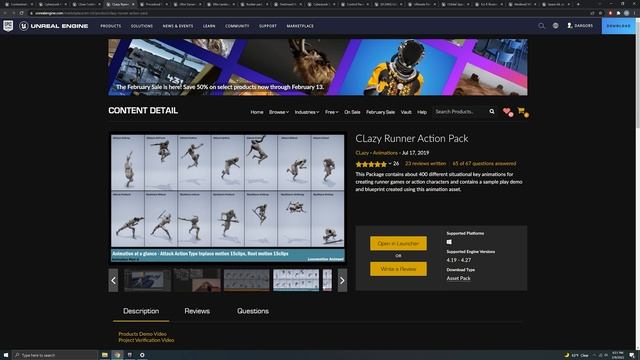Image resolution: width=640 pixels, height=360 pixels.
Task: Open the taskbar notification center icon
Action: (x=632, y=355)
